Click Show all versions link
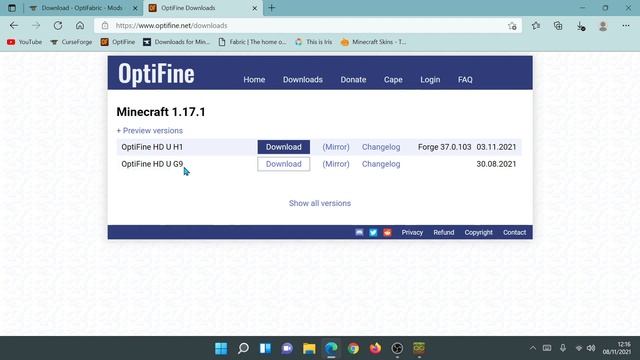This screenshot has width=640, height=360. click(320, 203)
